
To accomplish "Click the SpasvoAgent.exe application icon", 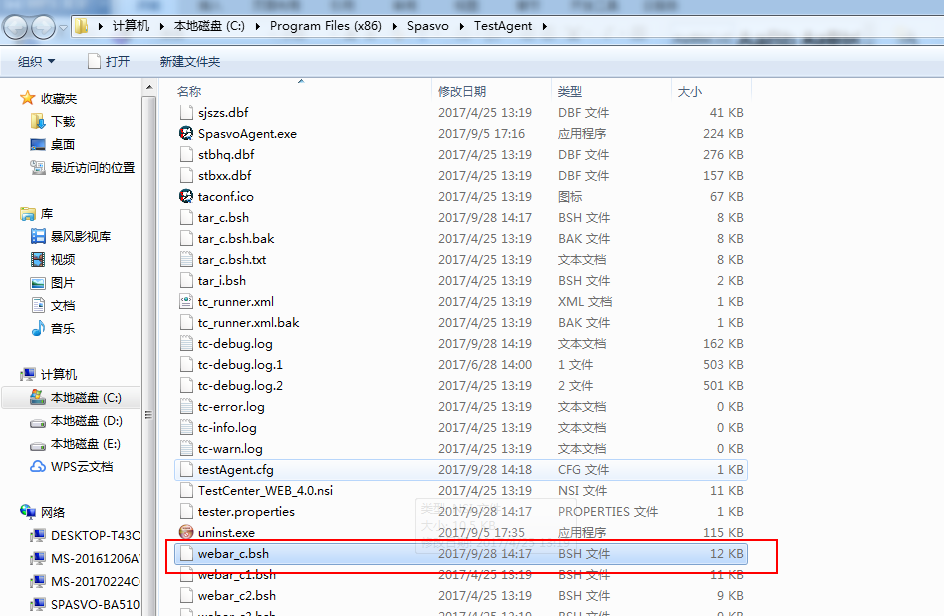I will (x=186, y=133).
